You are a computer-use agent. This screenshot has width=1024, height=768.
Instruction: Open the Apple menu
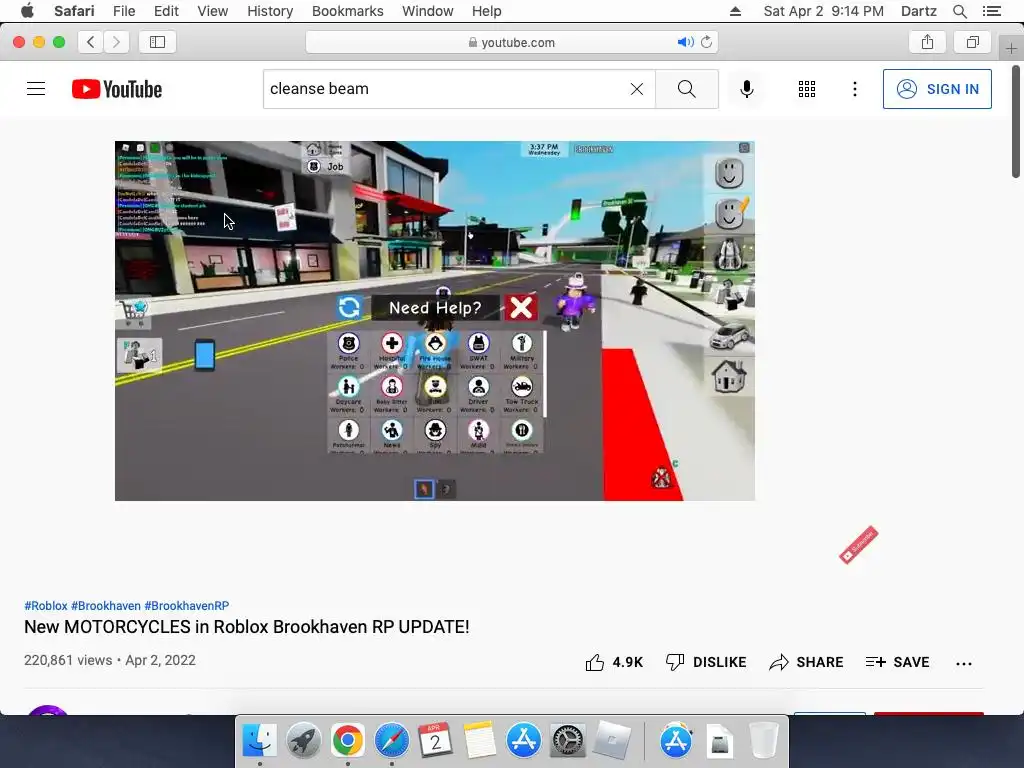click(27, 11)
